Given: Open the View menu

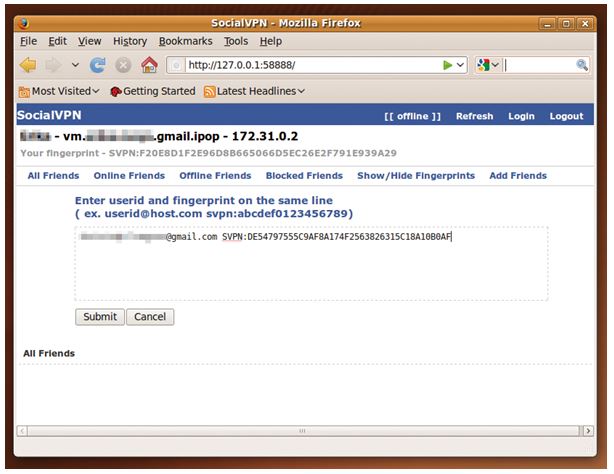Looking at the screenshot, I should click(89, 41).
